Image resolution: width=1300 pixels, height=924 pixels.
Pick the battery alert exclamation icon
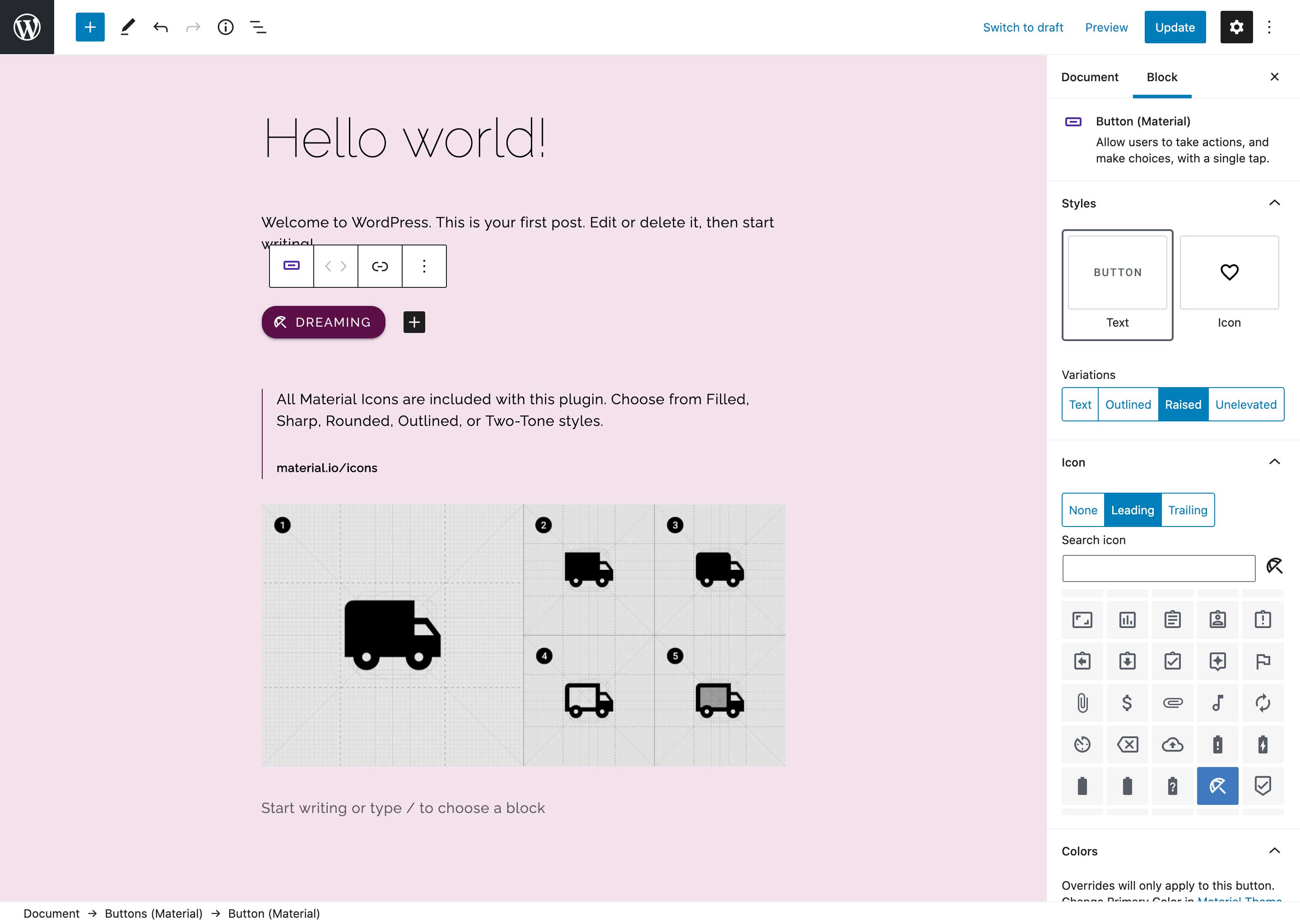pyautogui.click(x=1217, y=744)
